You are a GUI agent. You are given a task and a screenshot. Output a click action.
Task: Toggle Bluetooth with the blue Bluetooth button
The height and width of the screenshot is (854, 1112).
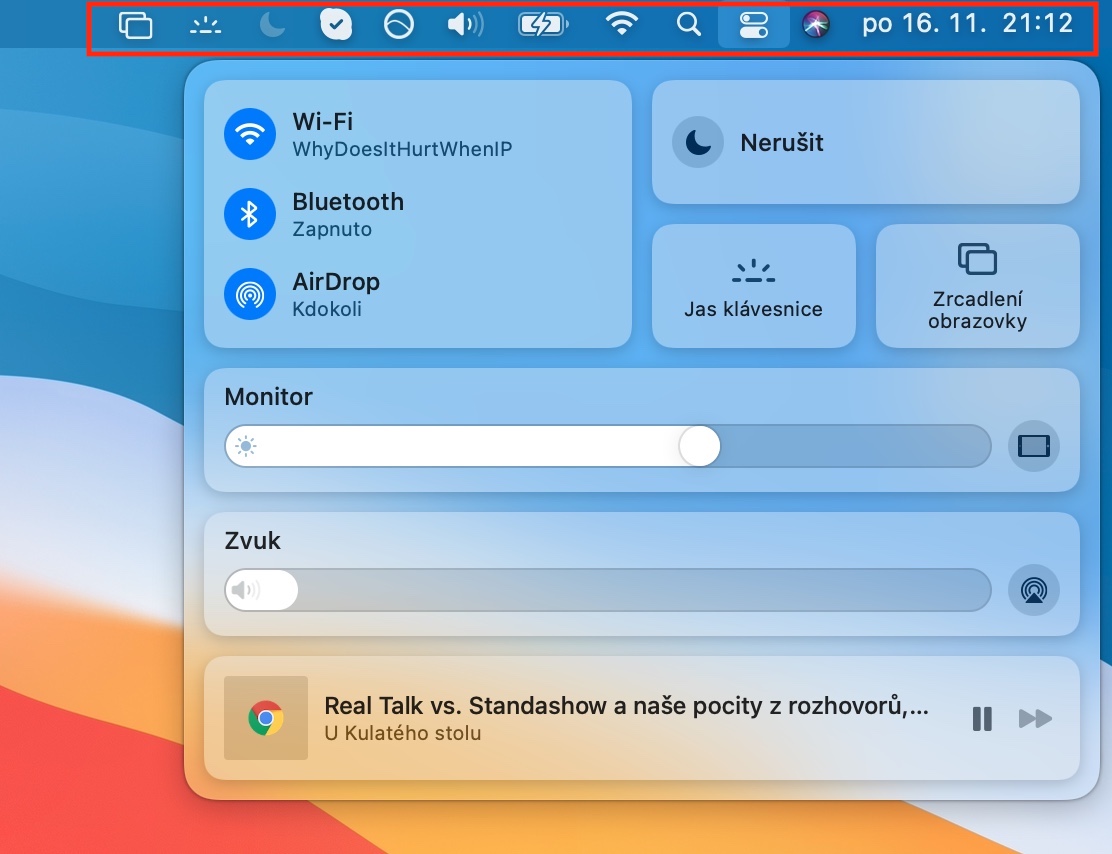tap(250, 214)
